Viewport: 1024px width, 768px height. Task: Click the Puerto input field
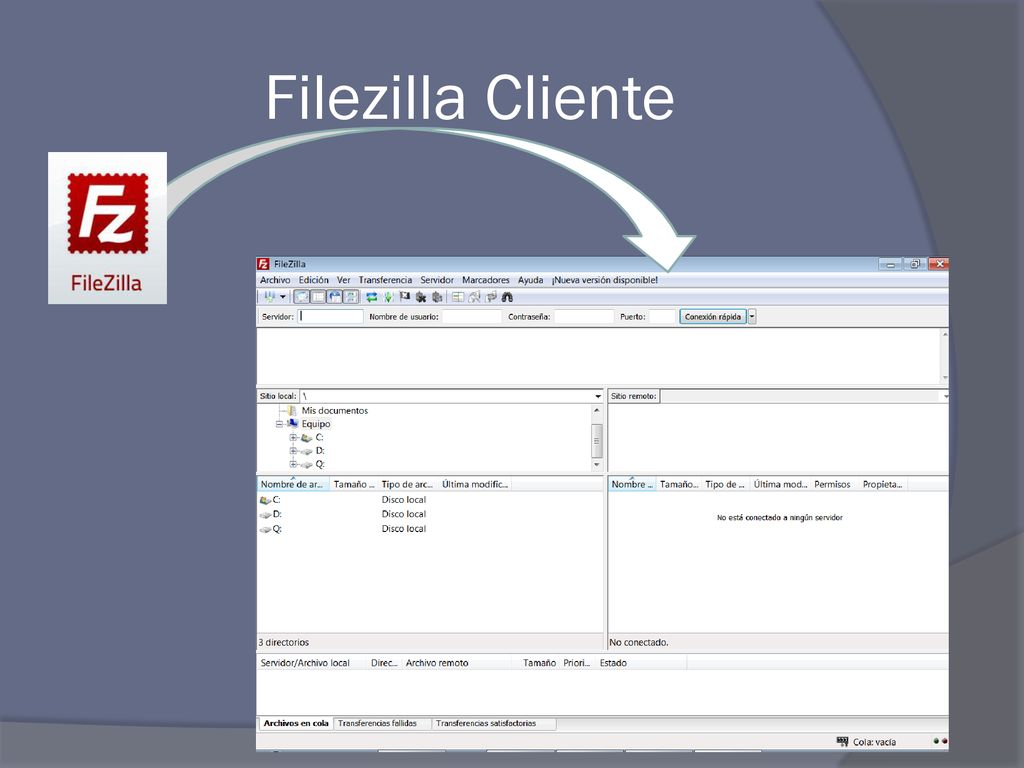click(x=662, y=317)
